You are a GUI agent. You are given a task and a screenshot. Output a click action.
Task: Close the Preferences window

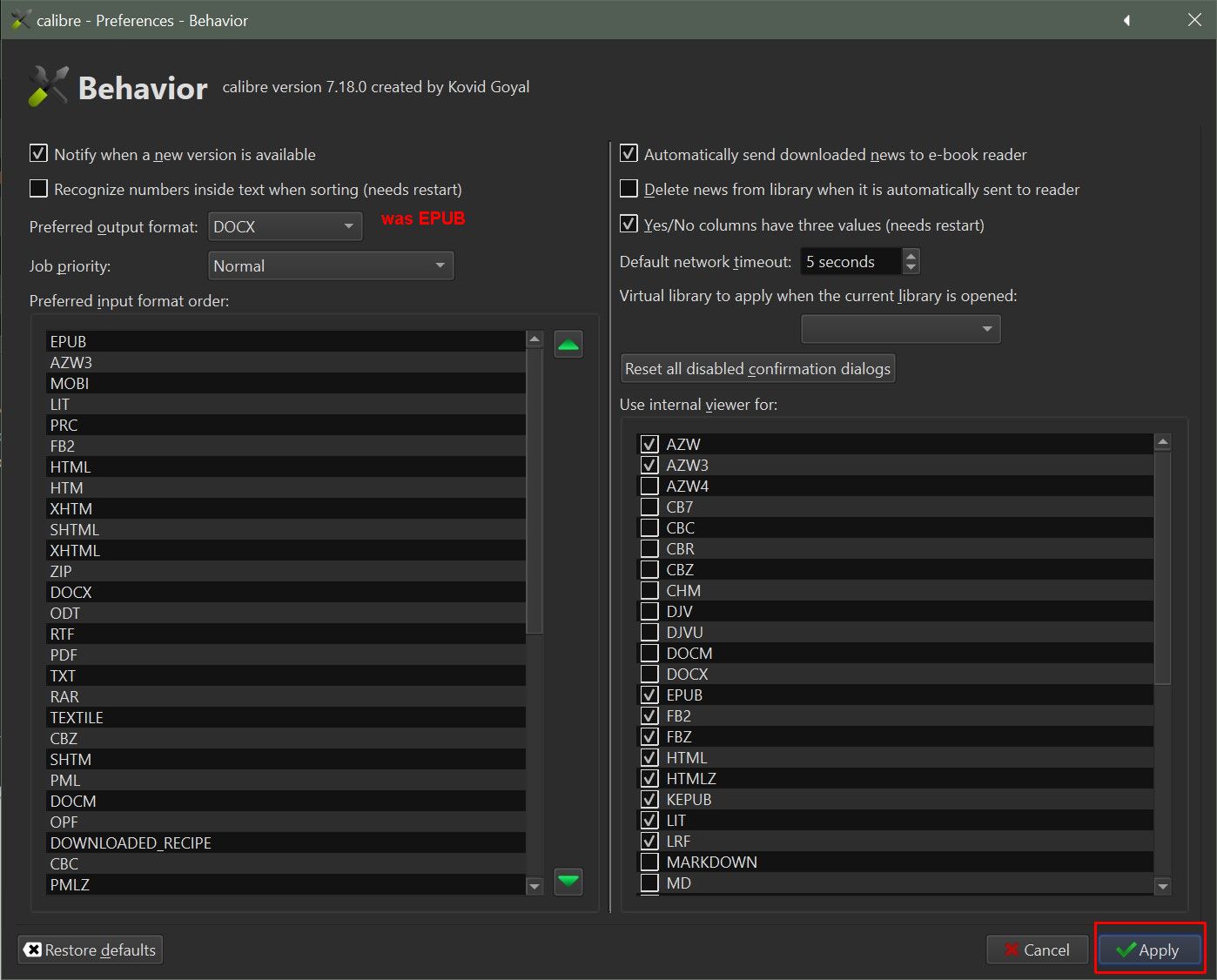(1194, 20)
